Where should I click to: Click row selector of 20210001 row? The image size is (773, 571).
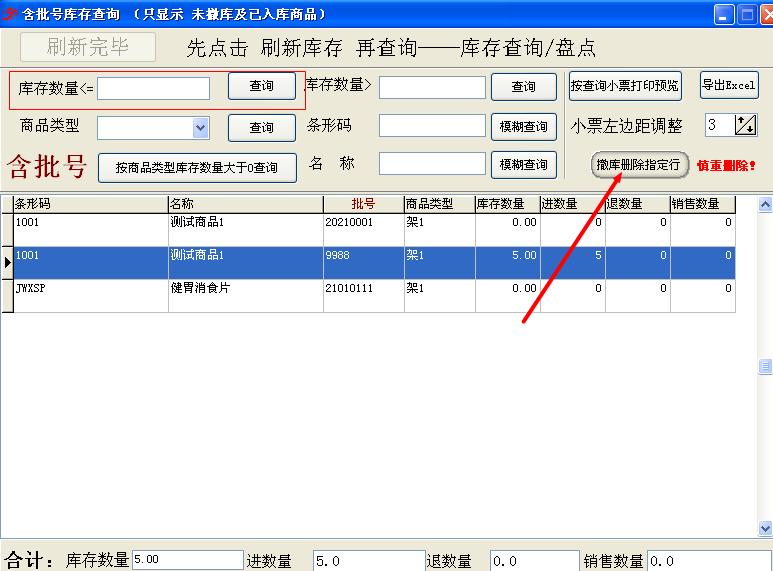coord(7,230)
